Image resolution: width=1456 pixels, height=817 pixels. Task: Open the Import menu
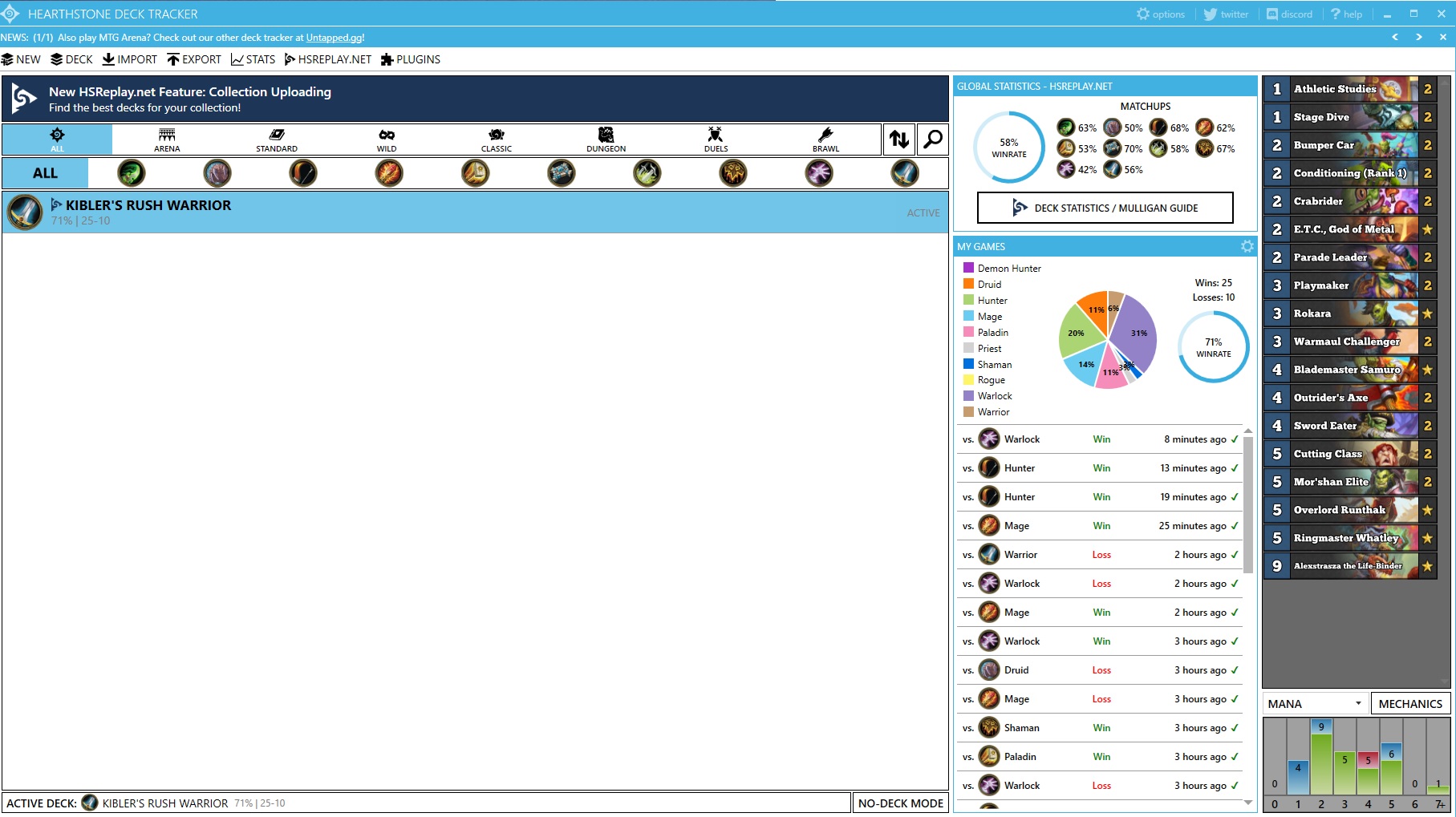coord(130,59)
